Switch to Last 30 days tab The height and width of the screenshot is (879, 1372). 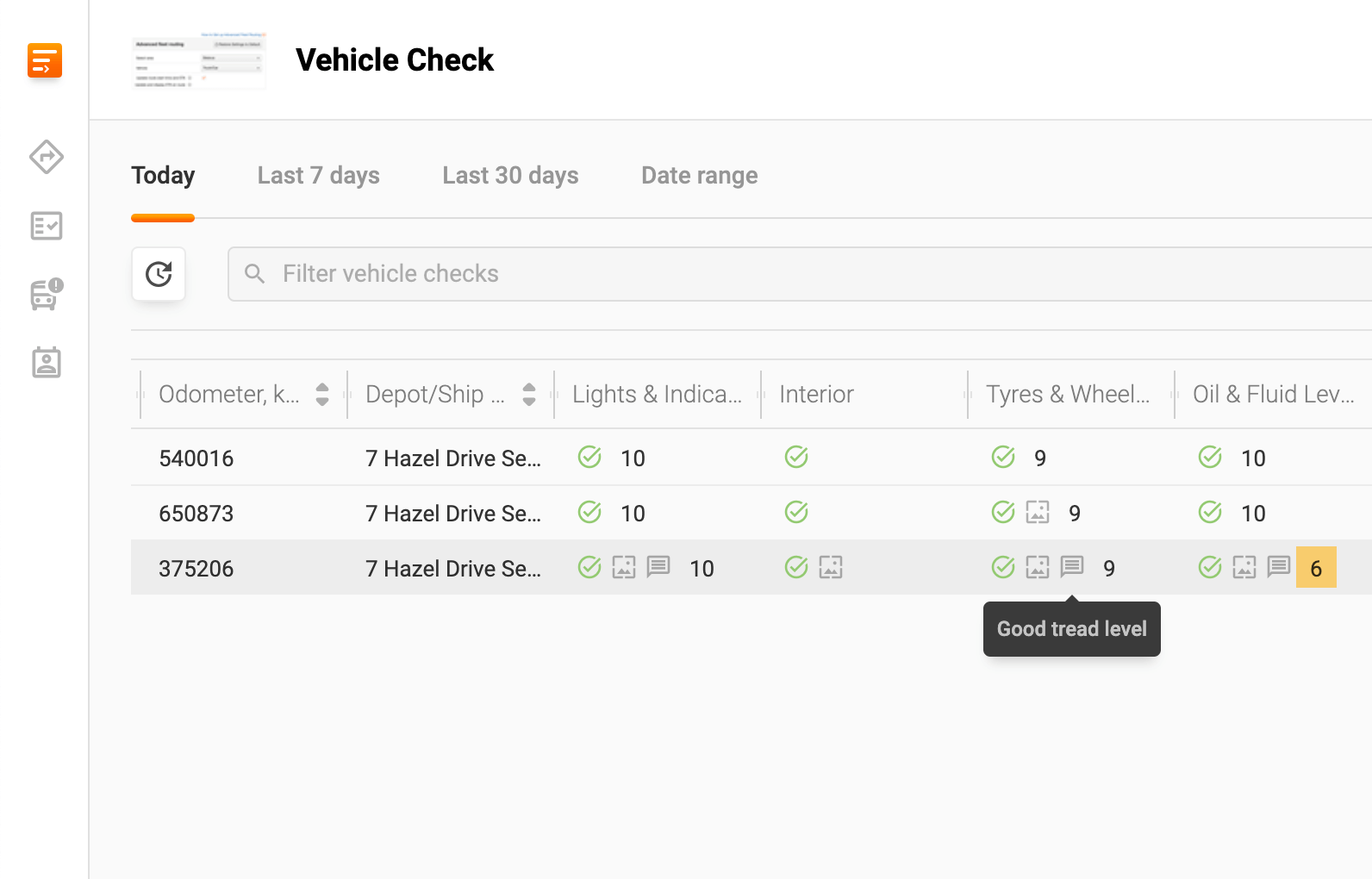point(510,176)
